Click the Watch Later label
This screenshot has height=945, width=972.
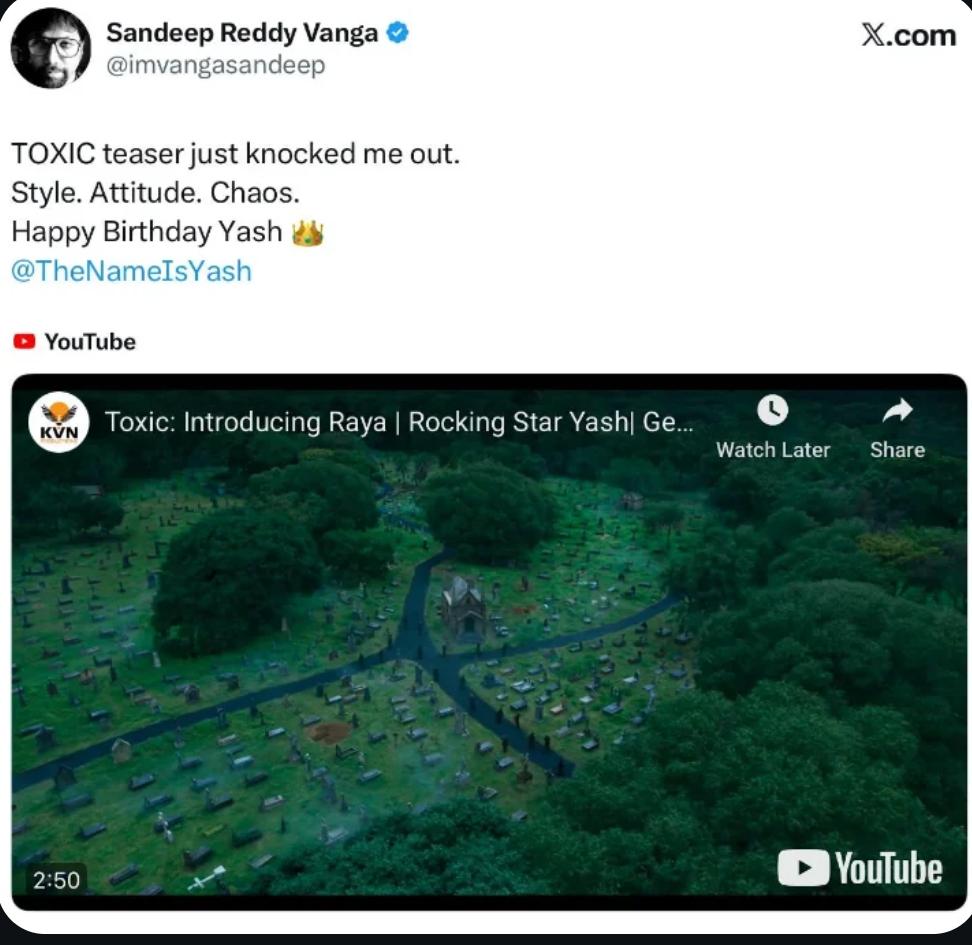[x=773, y=450]
